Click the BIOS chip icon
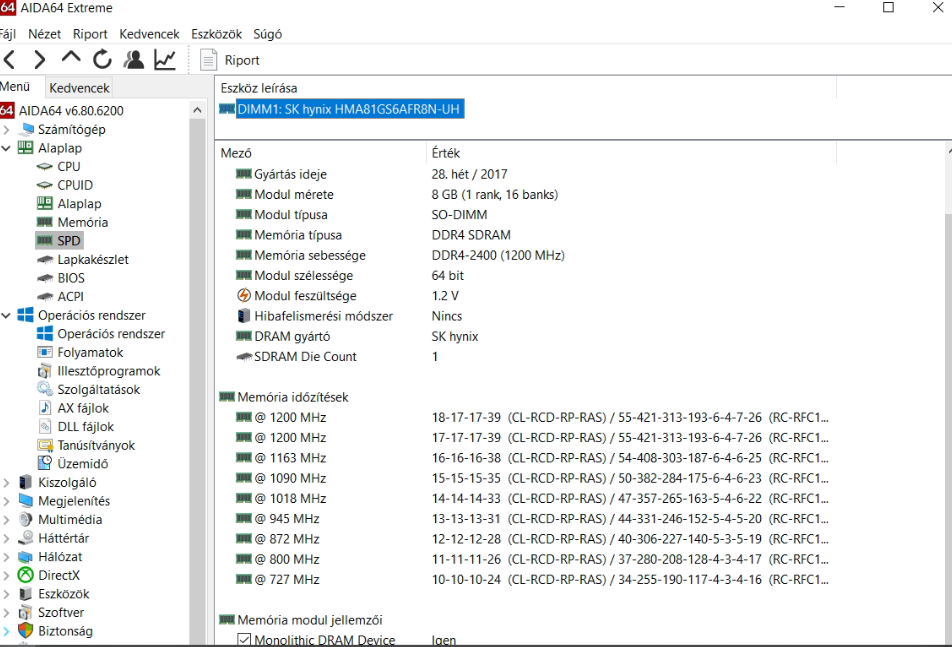The image size is (952, 647). pos(44,278)
